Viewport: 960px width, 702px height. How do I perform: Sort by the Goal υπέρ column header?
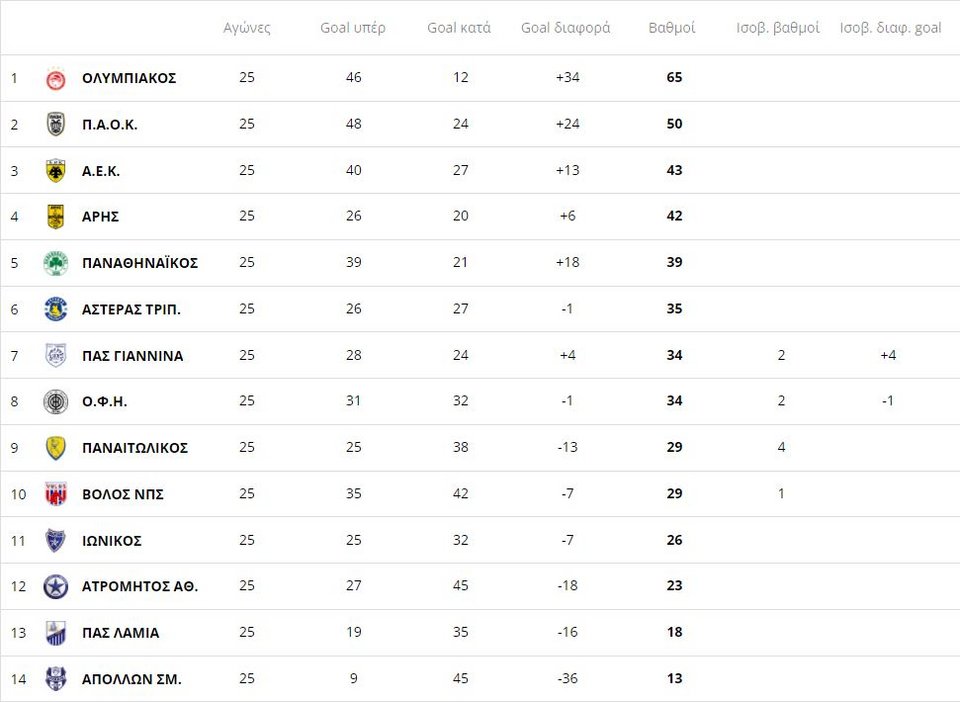coord(353,28)
